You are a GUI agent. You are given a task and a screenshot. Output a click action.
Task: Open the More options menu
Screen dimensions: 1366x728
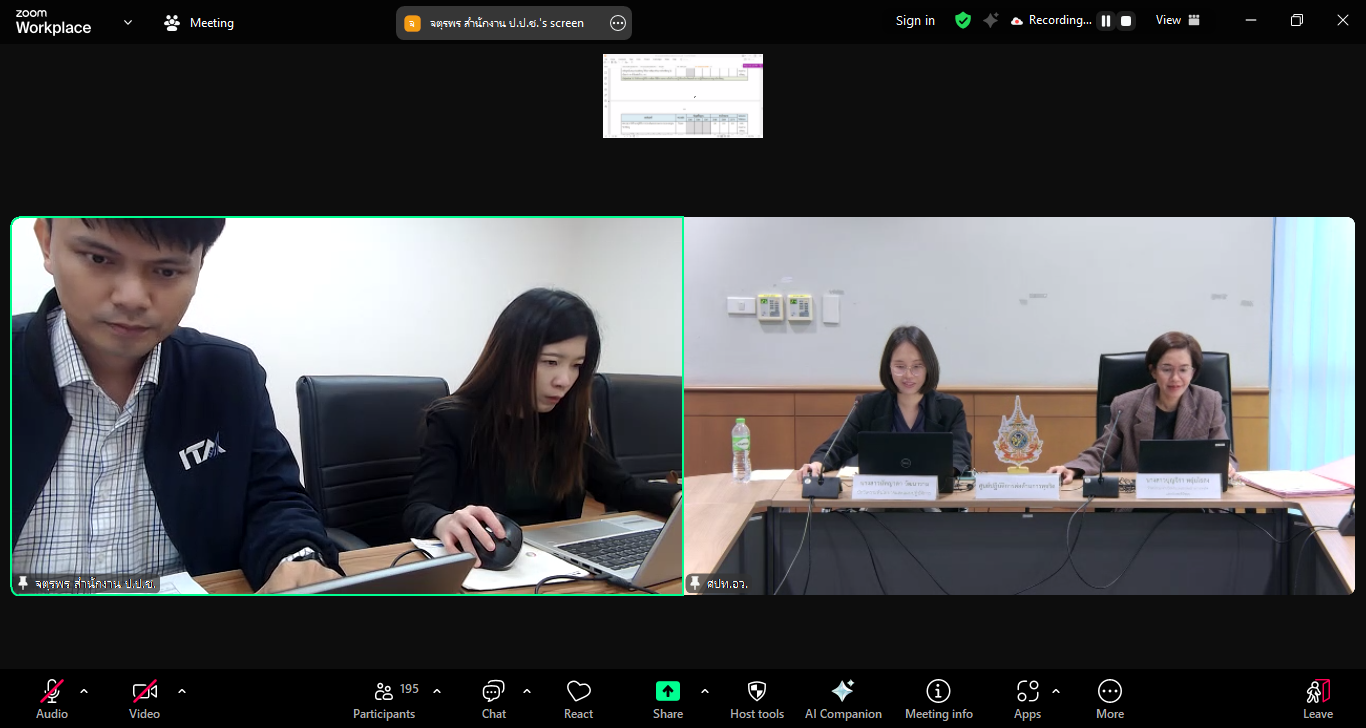point(1109,699)
